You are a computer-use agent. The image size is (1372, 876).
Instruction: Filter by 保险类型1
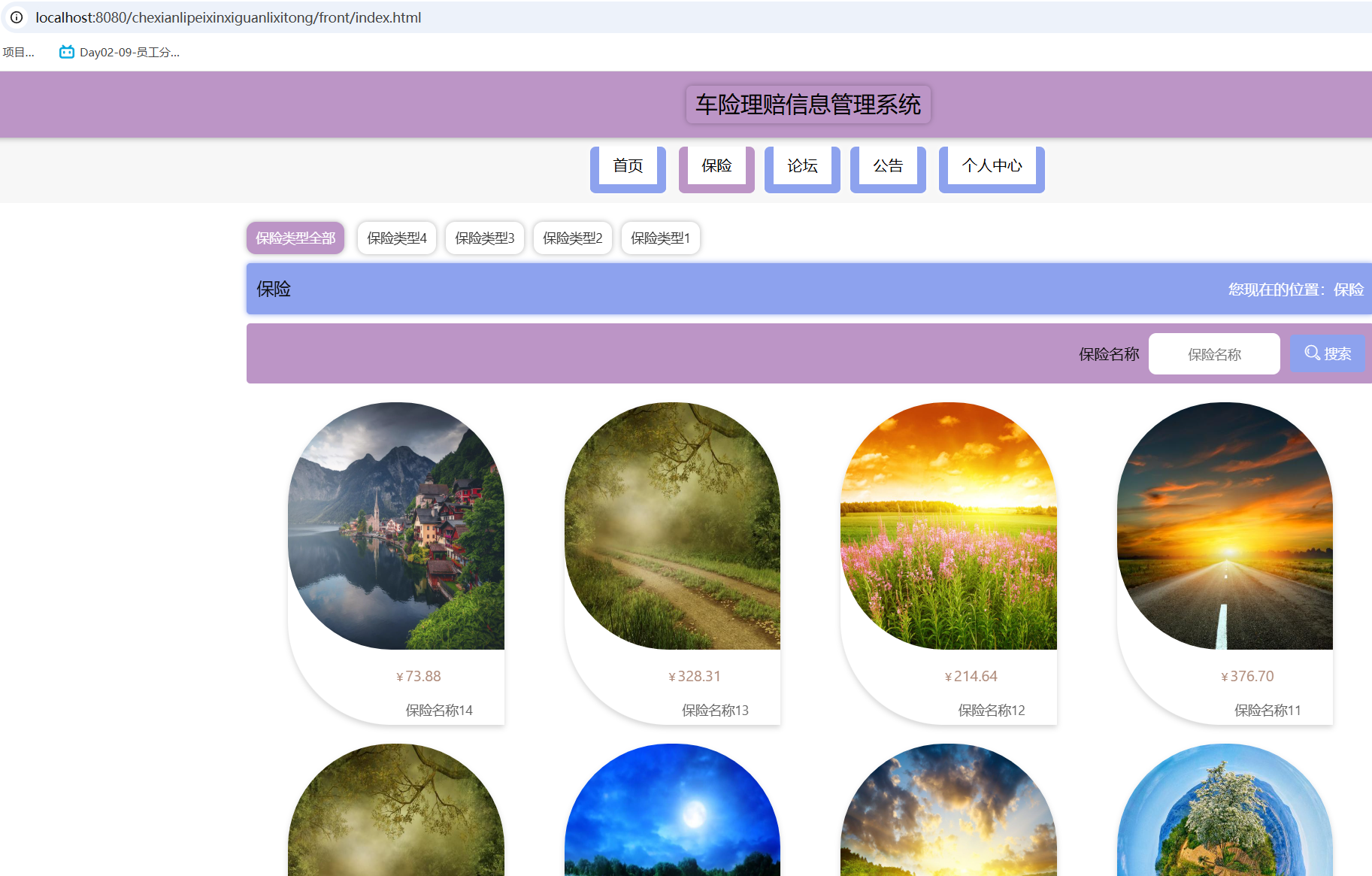coord(661,238)
